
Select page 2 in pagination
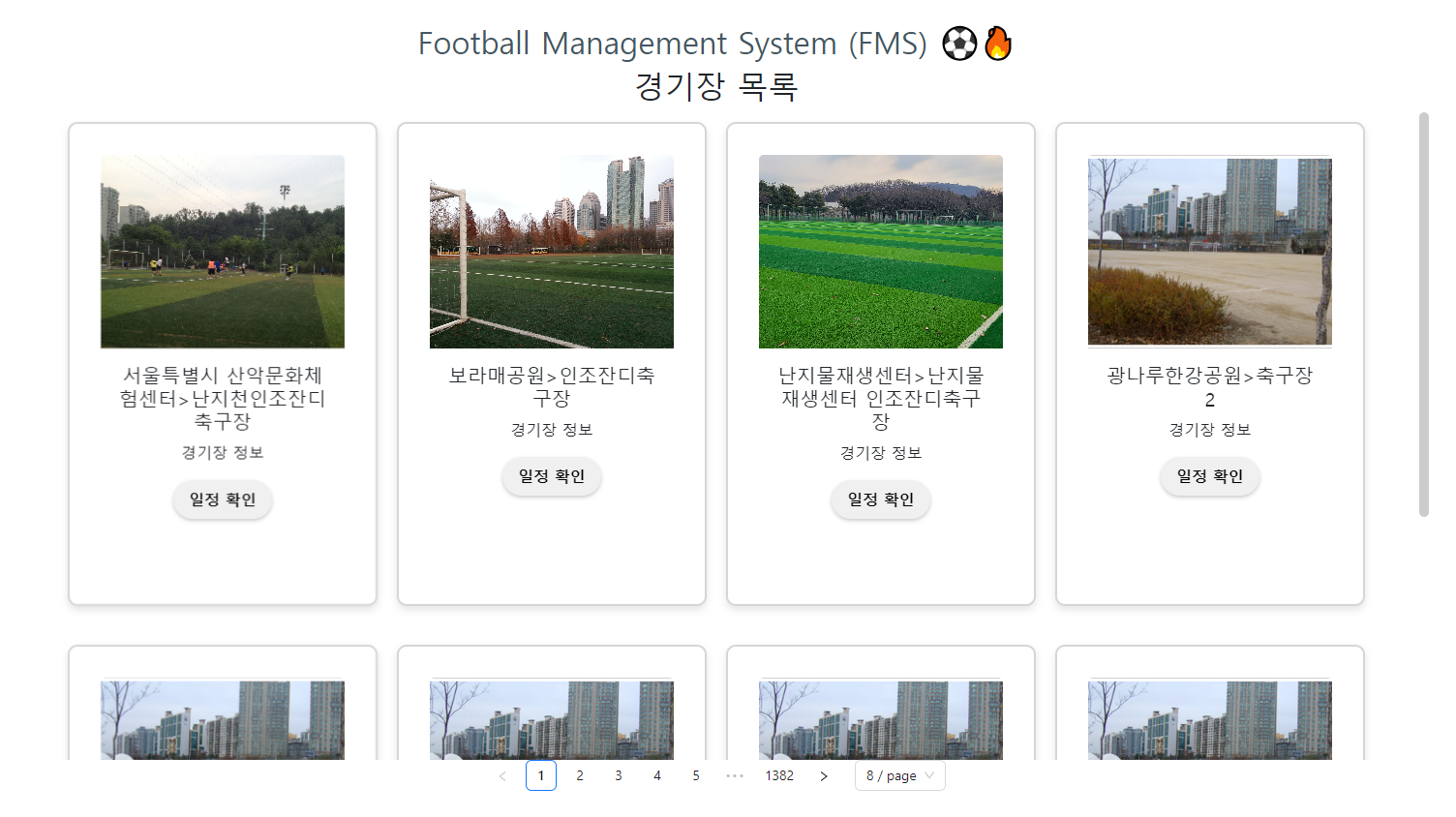(x=579, y=775)
